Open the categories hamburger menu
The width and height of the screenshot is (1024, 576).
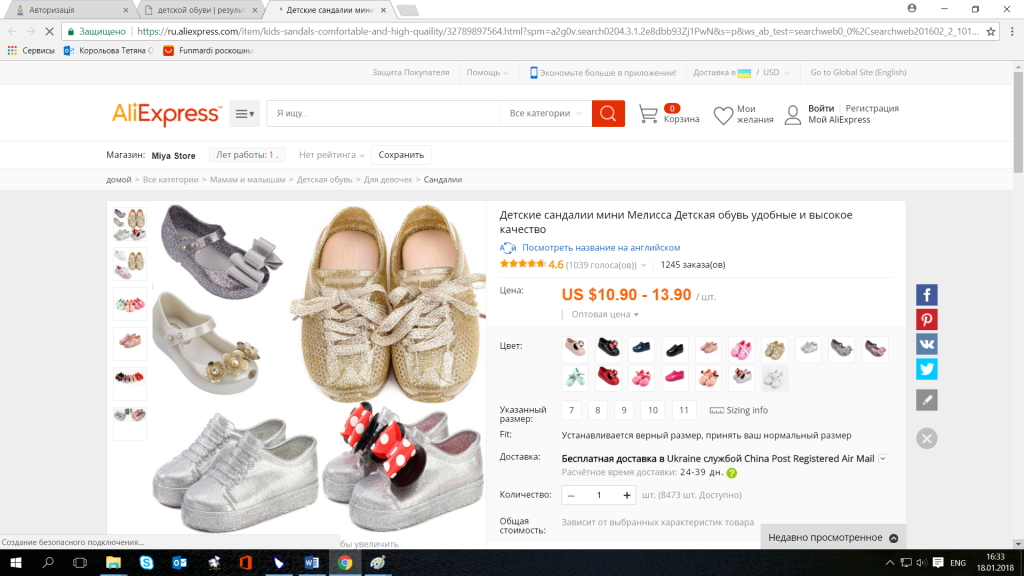(244, 114)
